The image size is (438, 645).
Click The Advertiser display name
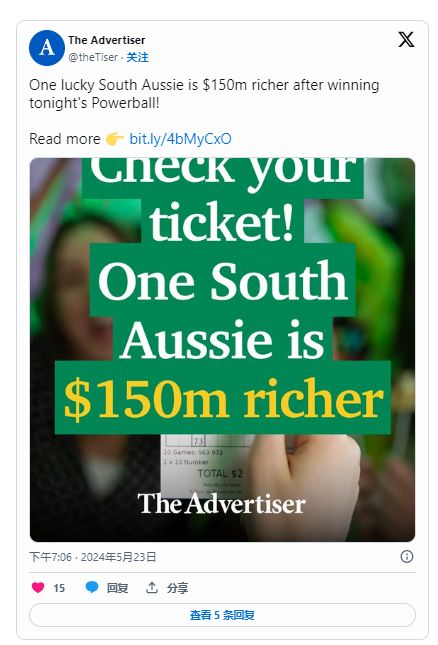click(x=107, y=40)
